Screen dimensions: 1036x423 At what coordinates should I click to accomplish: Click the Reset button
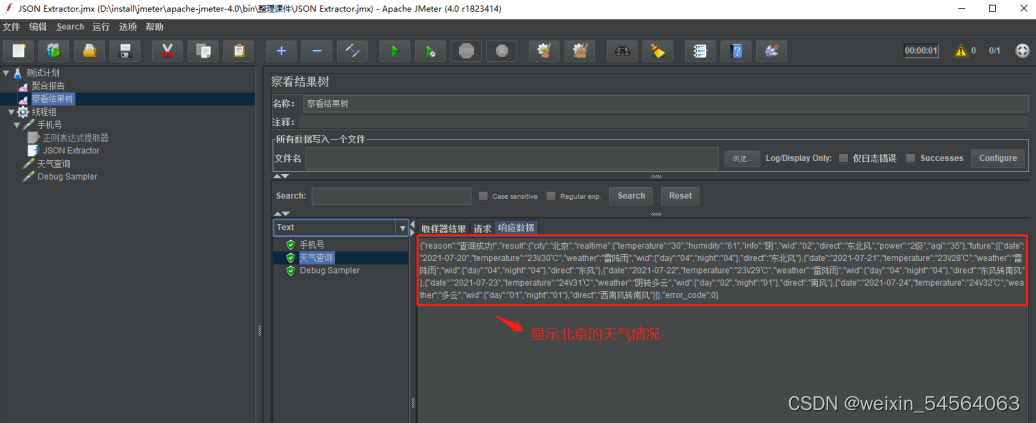(680, 196)
